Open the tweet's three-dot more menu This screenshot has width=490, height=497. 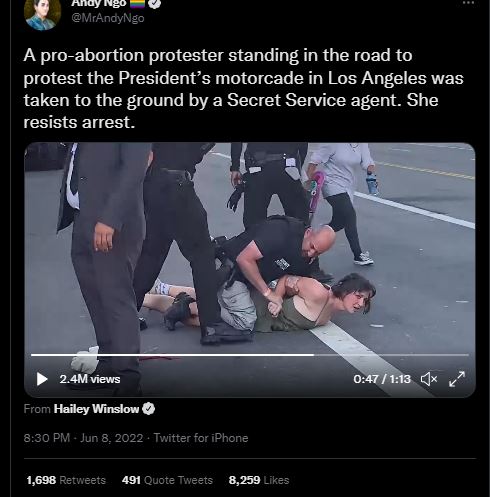tap(468, 2)
